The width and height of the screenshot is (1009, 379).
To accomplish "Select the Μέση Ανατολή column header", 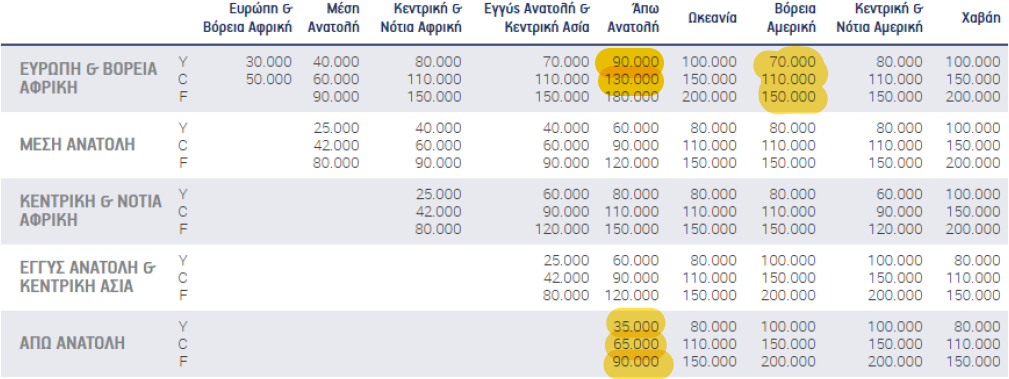I will (334, 19).
